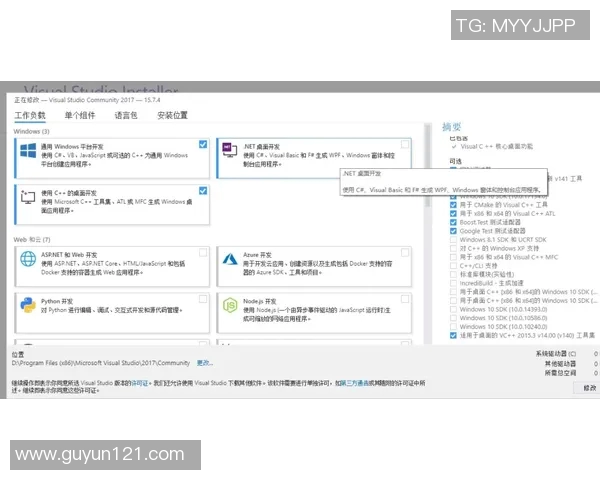
Task: Uncheck 用于 CMake 的 Visual C++ 工具
Action: tap(453, 205)
